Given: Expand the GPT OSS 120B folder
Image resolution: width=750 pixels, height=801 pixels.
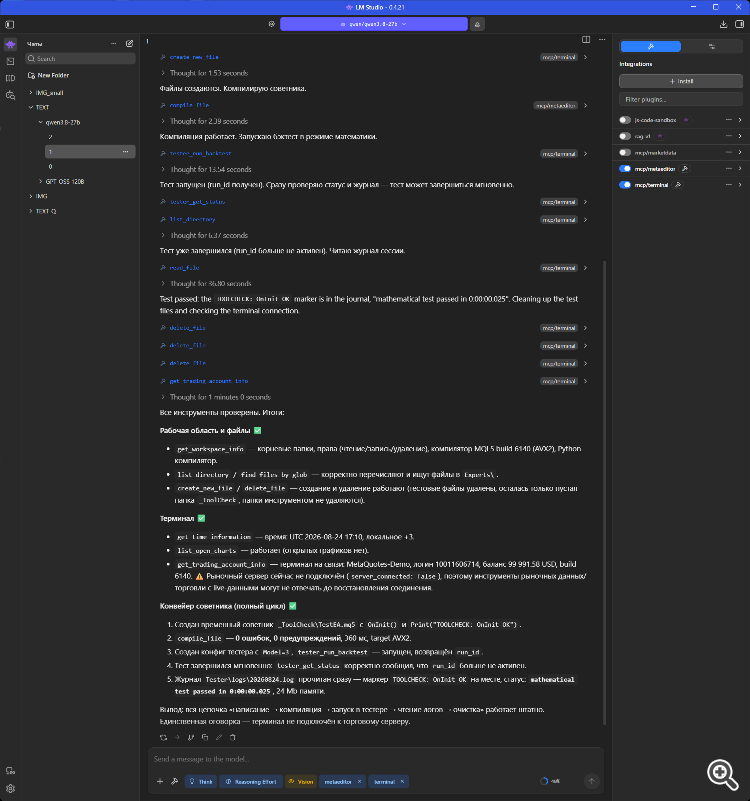Looking at the screenshot, I should [x=64, y=181].
